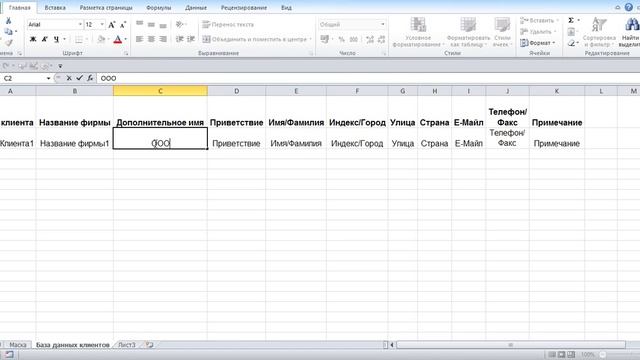Click the formula bar containing ООО
The height and width of the screenshot is (360, 640).
coord(367,78)
